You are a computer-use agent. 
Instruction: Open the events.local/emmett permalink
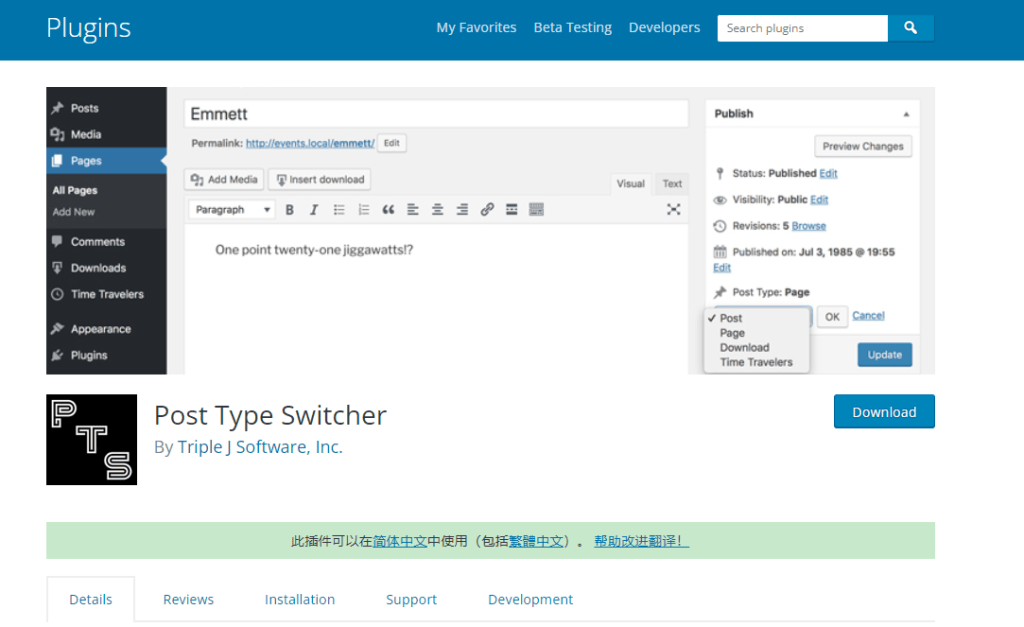coord(310,143)
